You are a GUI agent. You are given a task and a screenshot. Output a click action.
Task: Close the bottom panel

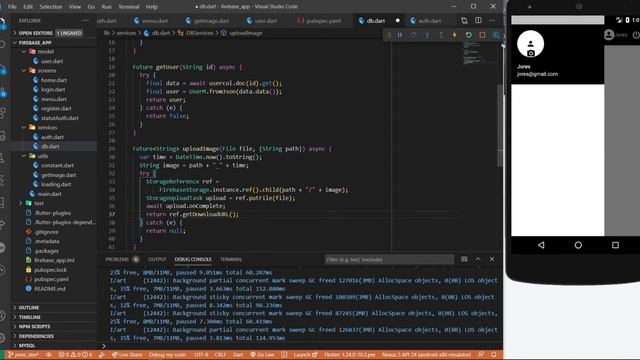click(x=492, y=259)
